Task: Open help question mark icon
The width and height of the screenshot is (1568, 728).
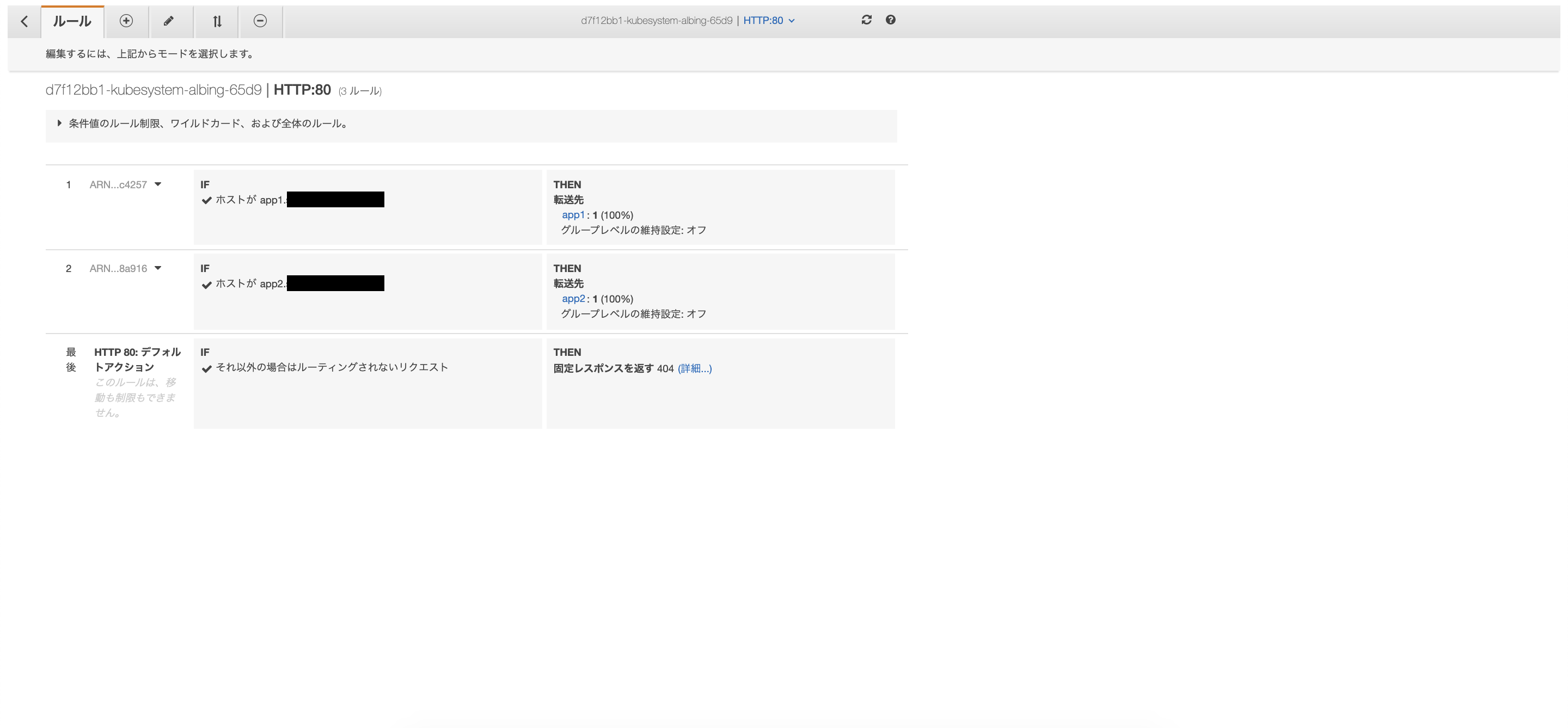Action: point(891,20)
